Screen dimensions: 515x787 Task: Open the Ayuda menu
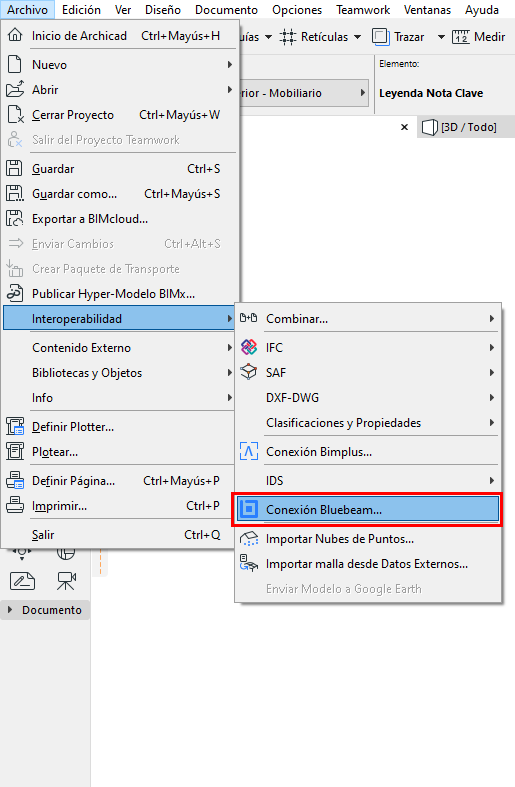point(482,10)
